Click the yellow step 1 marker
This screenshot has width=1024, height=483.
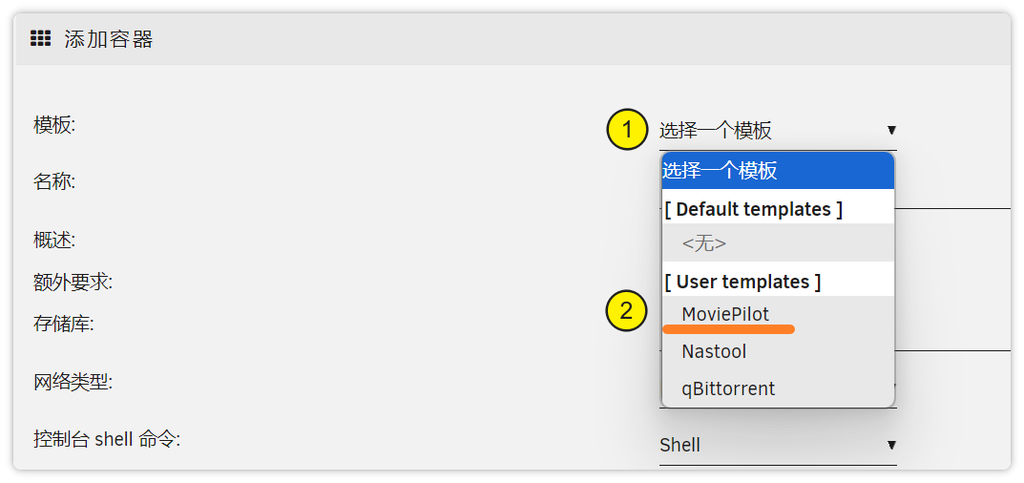click(627, 130)
